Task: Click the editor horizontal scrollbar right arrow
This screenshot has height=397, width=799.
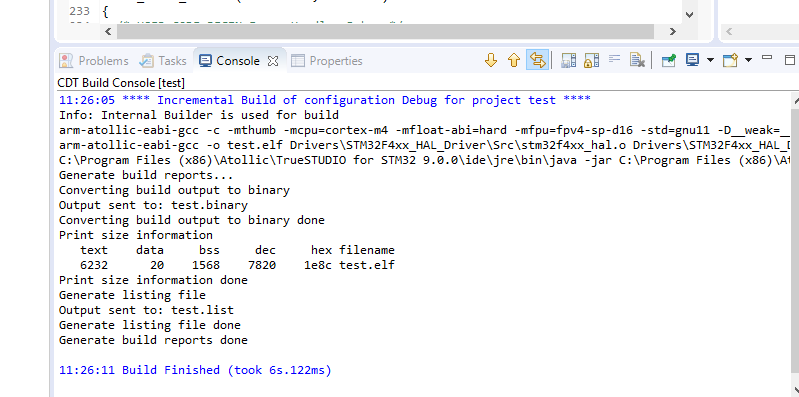Action: coord(673,32)
